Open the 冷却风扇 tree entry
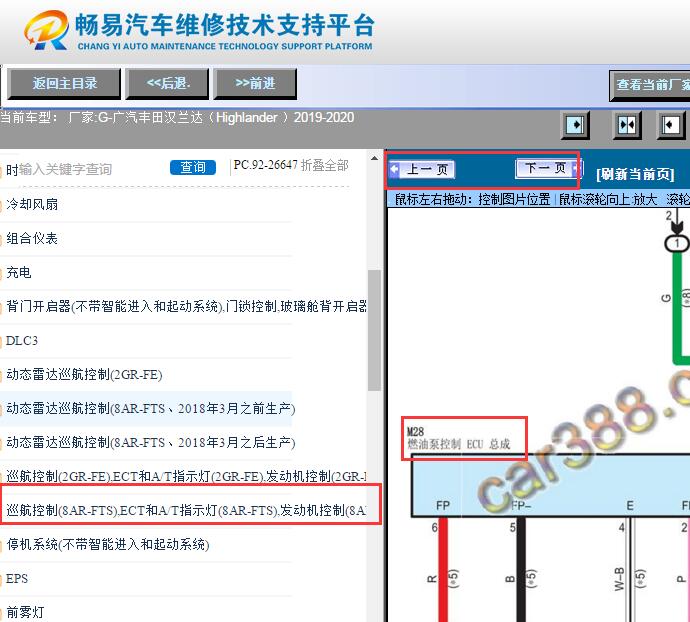The width and height of the screenshot is (690, 622). pos(32,204)
